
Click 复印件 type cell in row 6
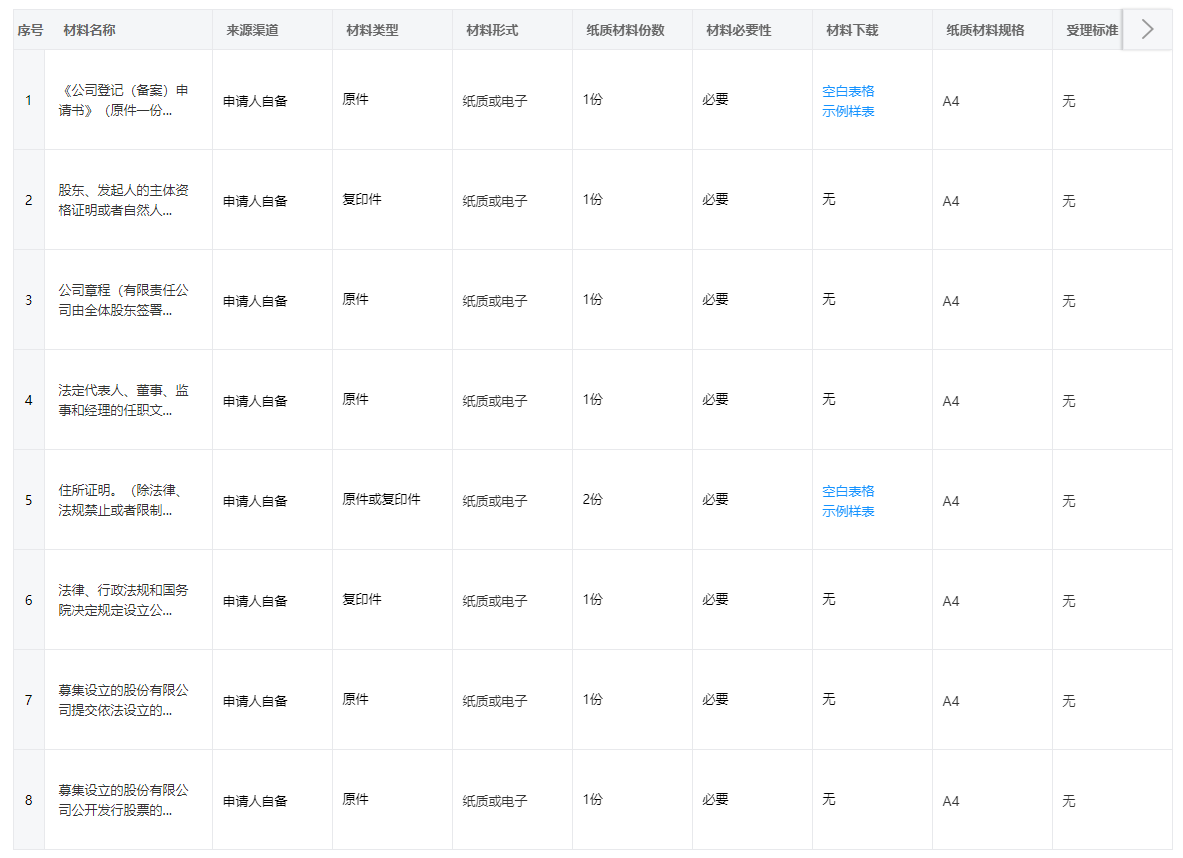click(362, 599)
